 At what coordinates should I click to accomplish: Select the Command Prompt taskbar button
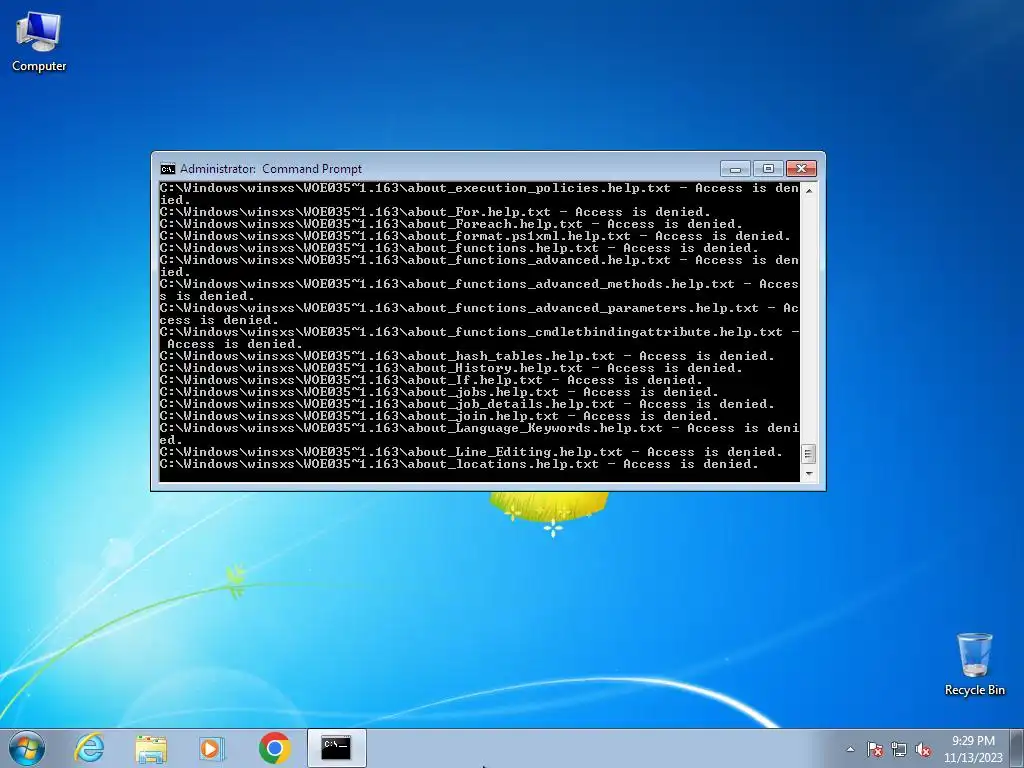(x=336, y=748)
